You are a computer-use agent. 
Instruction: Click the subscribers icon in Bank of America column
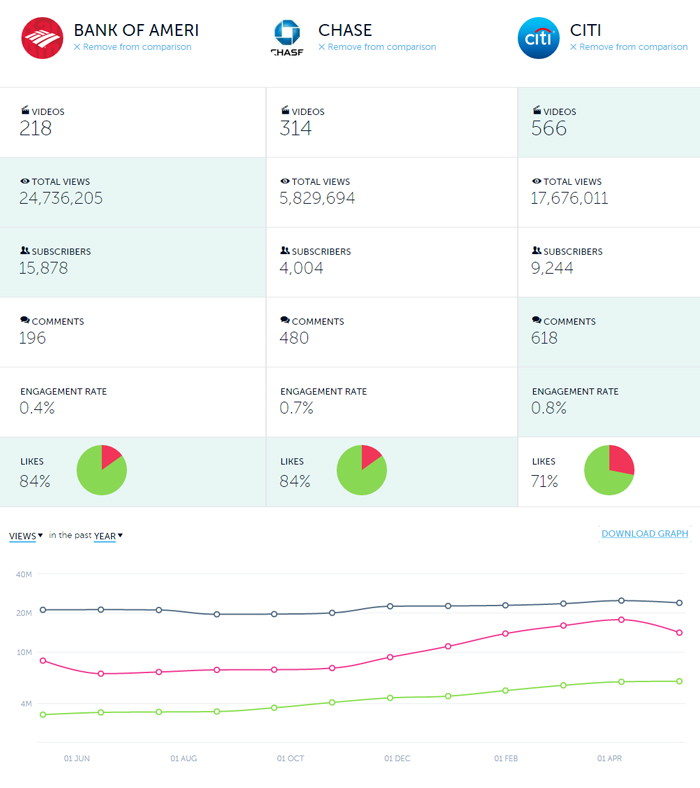25,250
